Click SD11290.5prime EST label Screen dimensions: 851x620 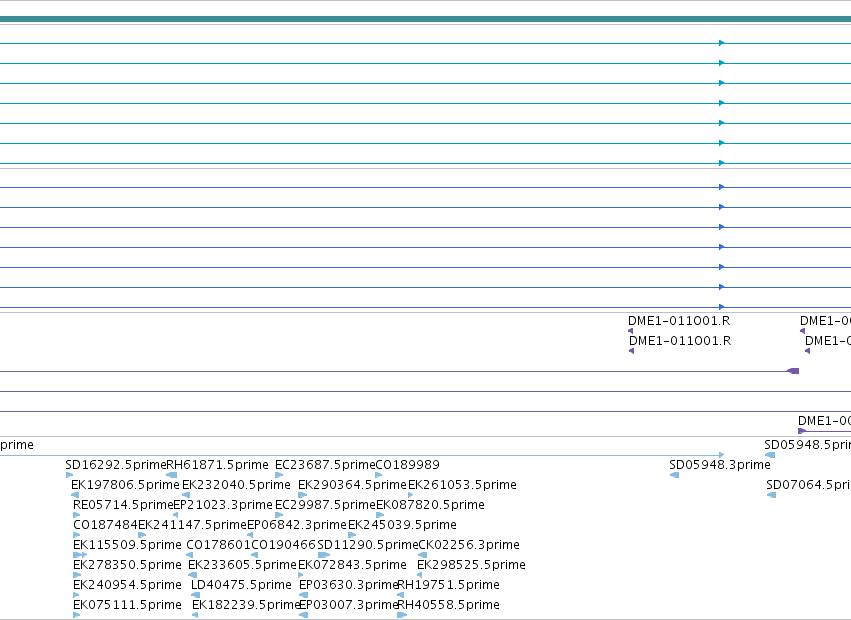click(368, 545)
